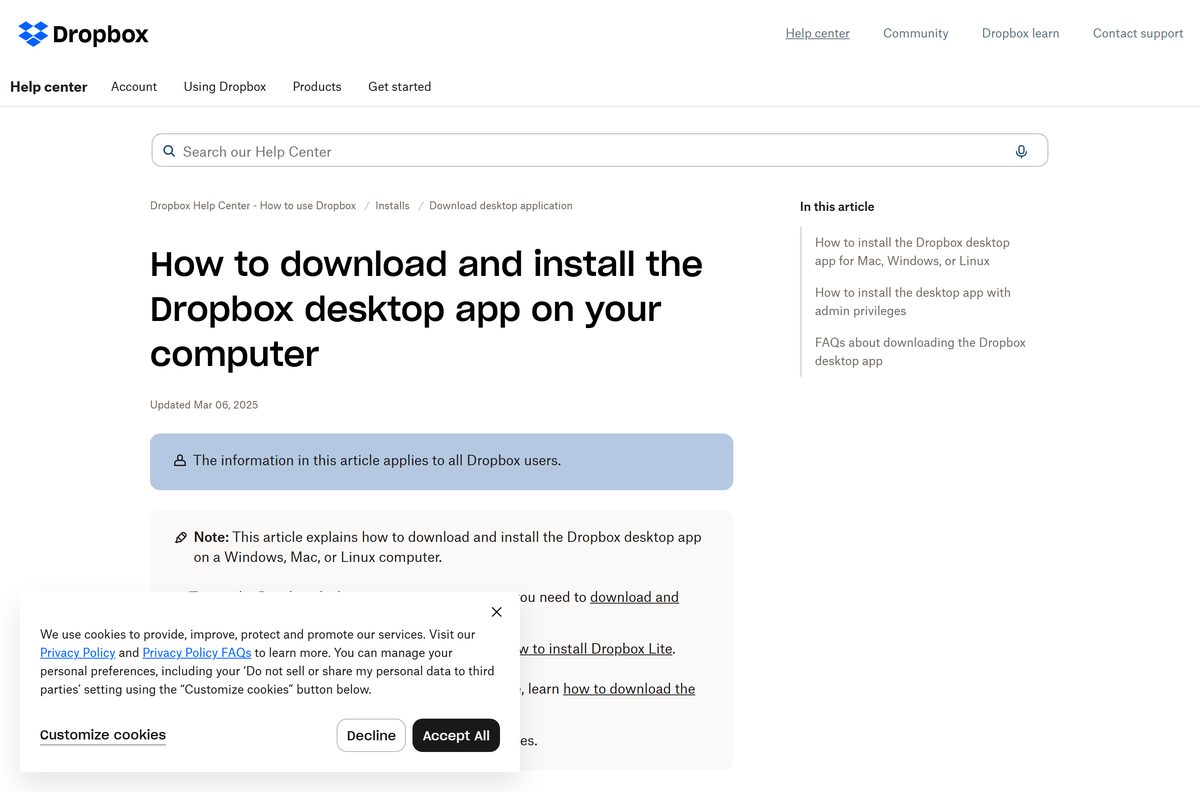The height and width of the screenshot is (792, 1200).
Task: Open the Account menu
Action: [x=134, y=87]
